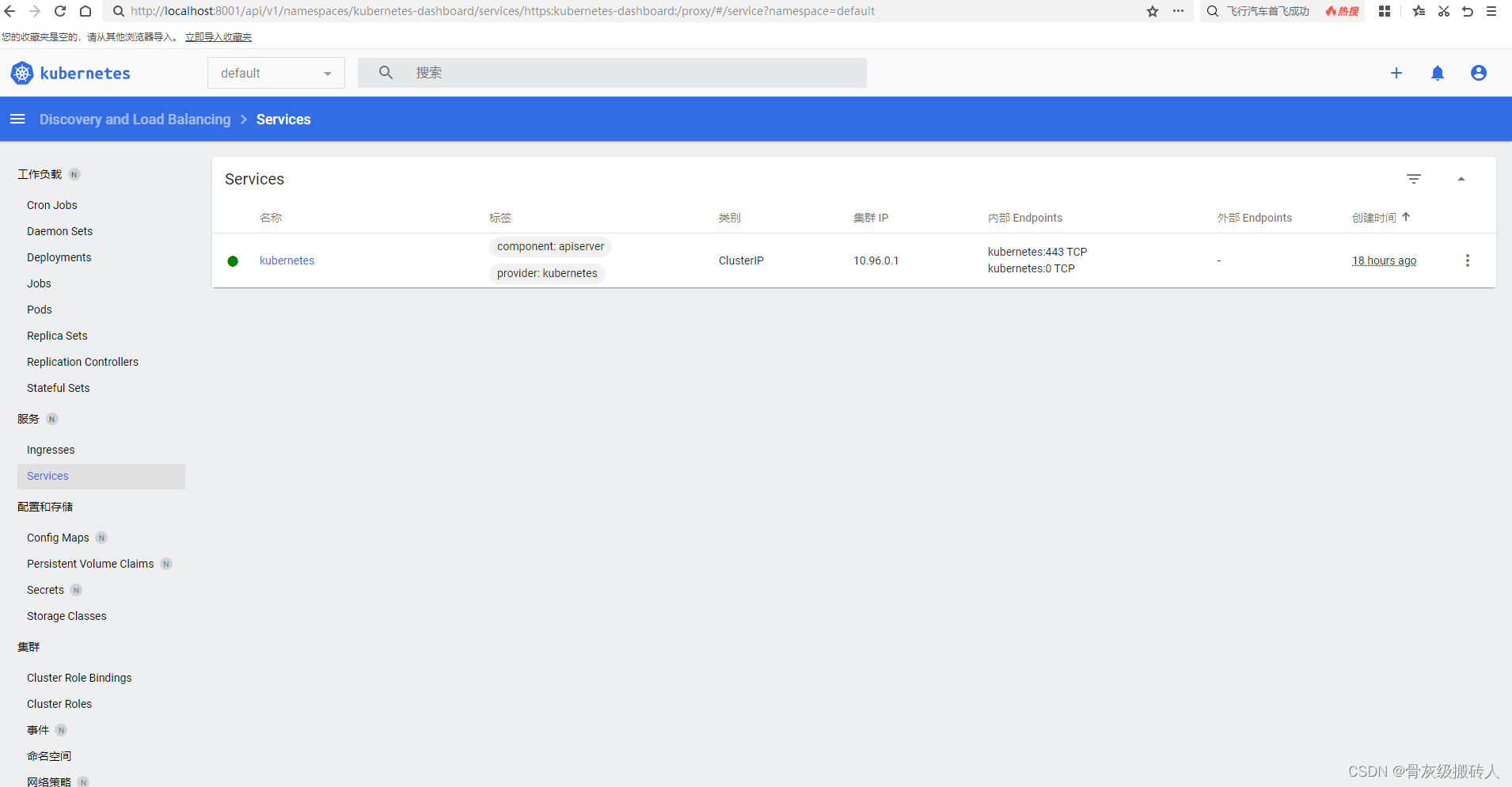Screen dimensions: 1512x787
Task: Open address bar more options (three dots)
Action: coord(1178,11)
